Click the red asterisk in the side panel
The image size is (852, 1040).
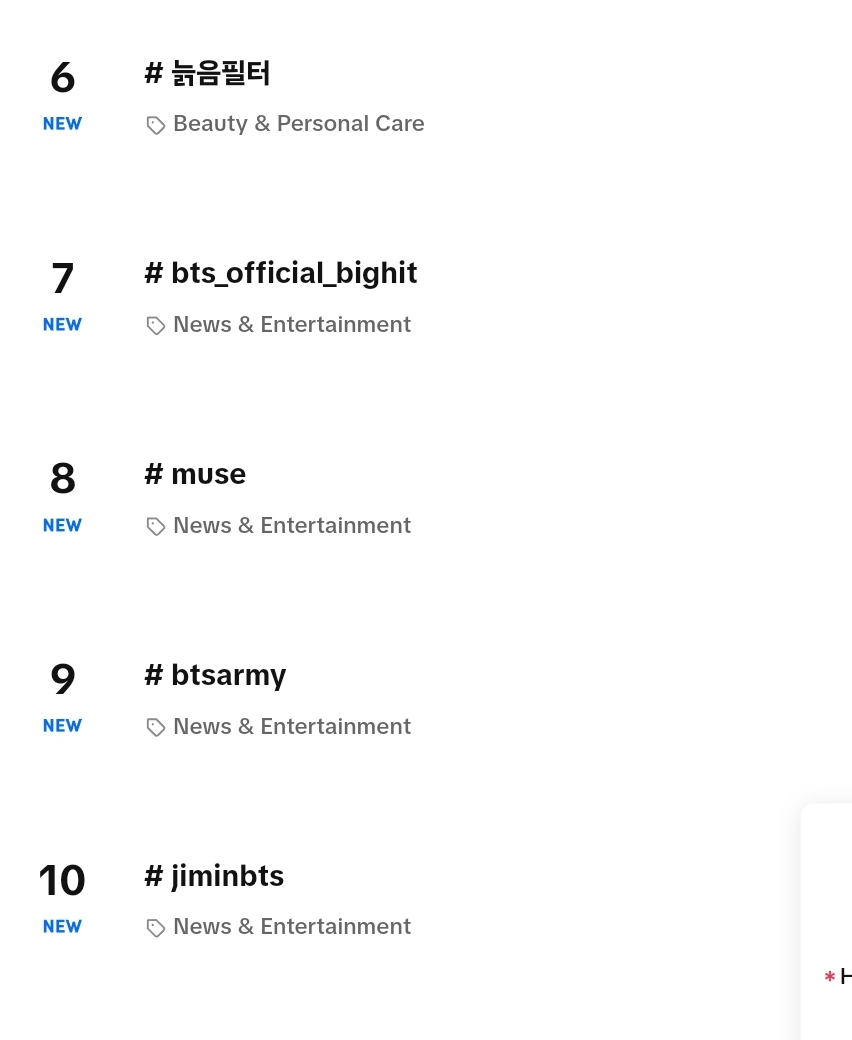pyautogui.click(x=829, y=976)
